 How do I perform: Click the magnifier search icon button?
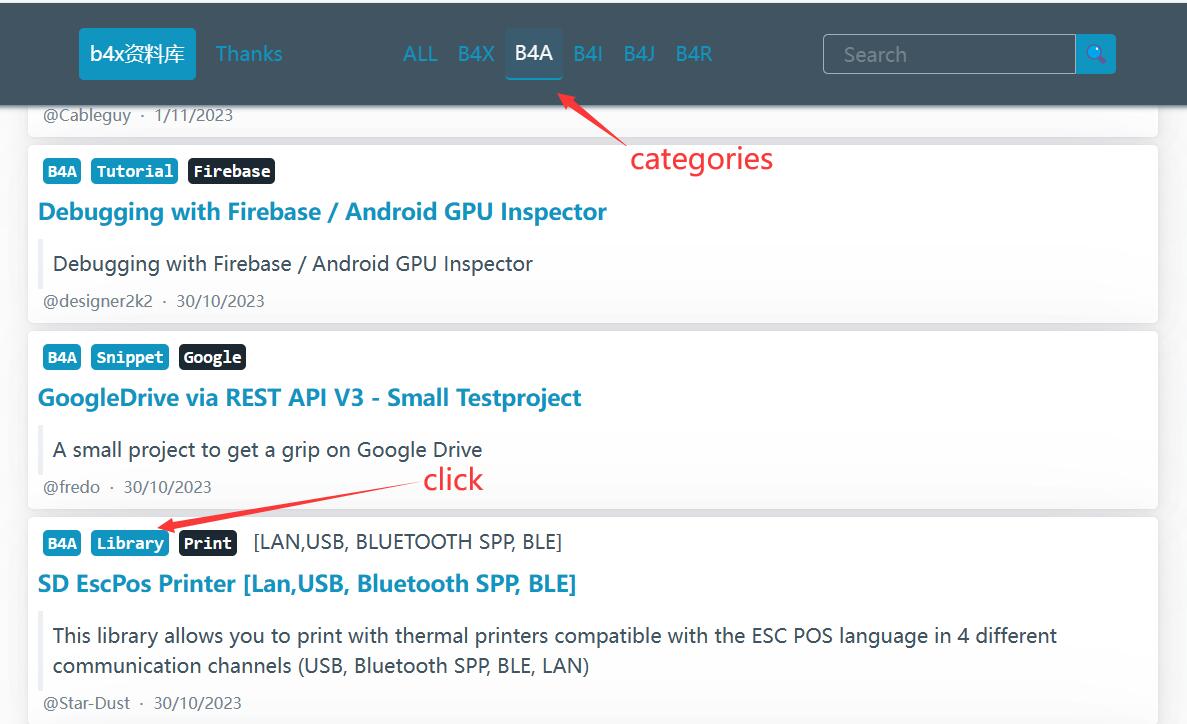(x=1096, y=54)
